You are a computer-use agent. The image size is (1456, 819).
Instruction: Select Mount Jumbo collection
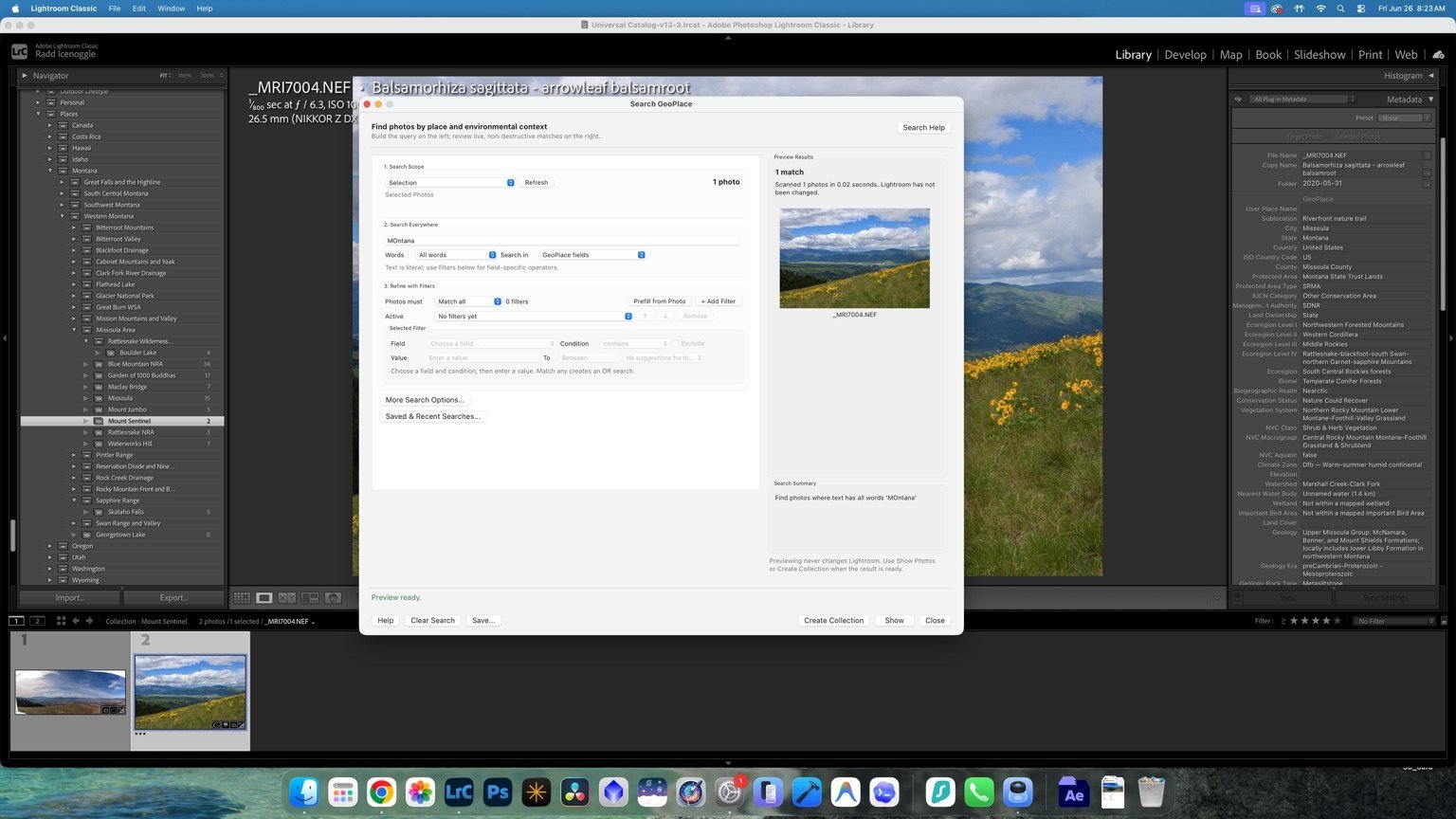point(127,409)
